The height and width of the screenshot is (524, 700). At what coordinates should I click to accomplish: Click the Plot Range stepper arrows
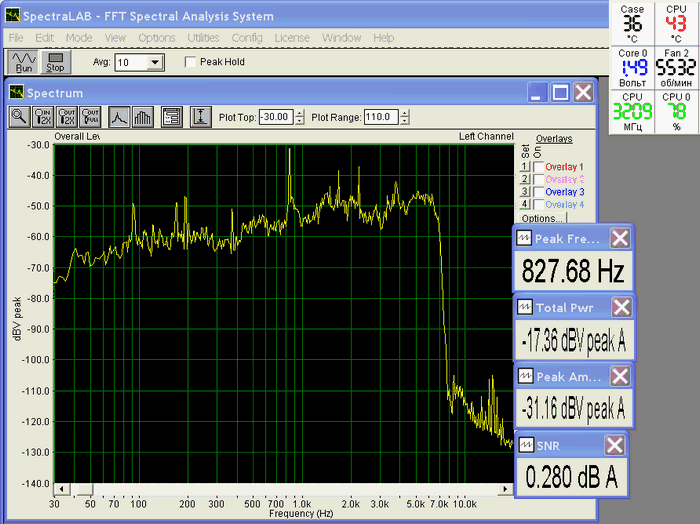click(405, 117)
